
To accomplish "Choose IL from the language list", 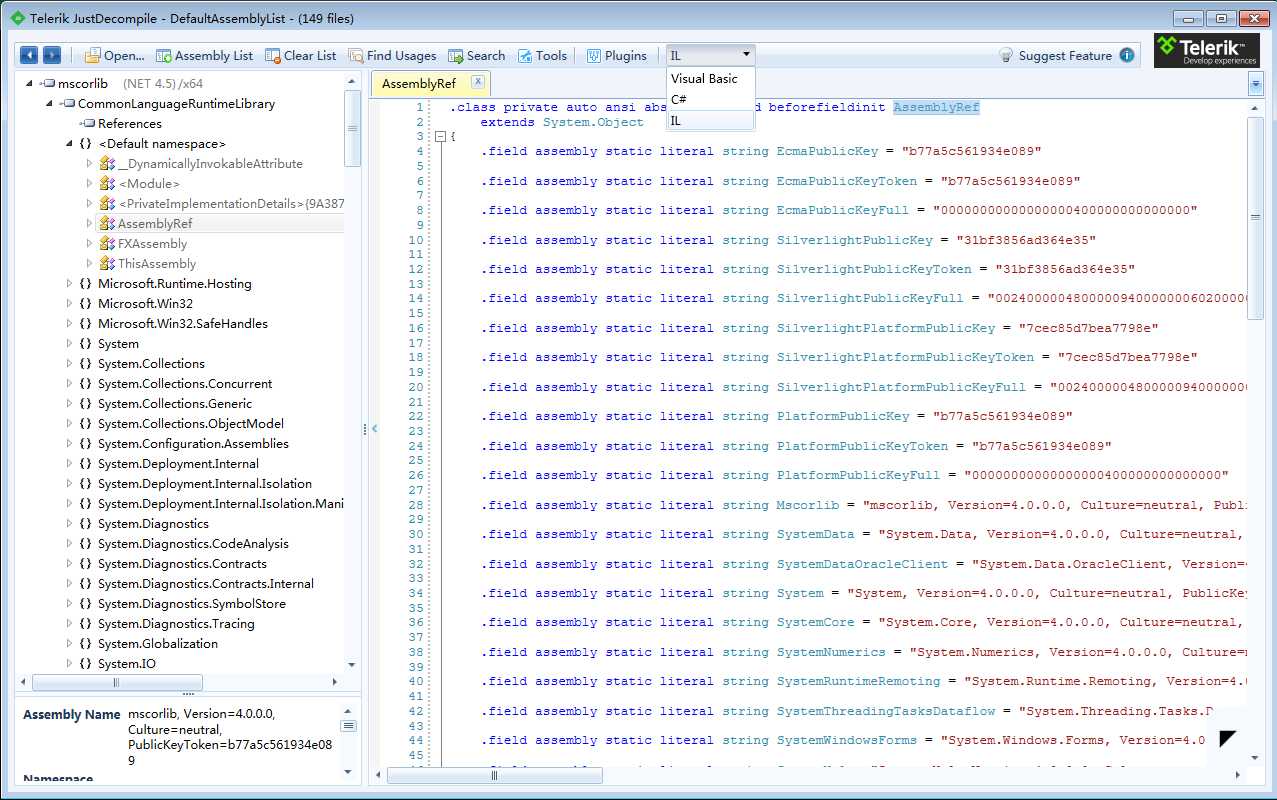I will pos(710,120).
